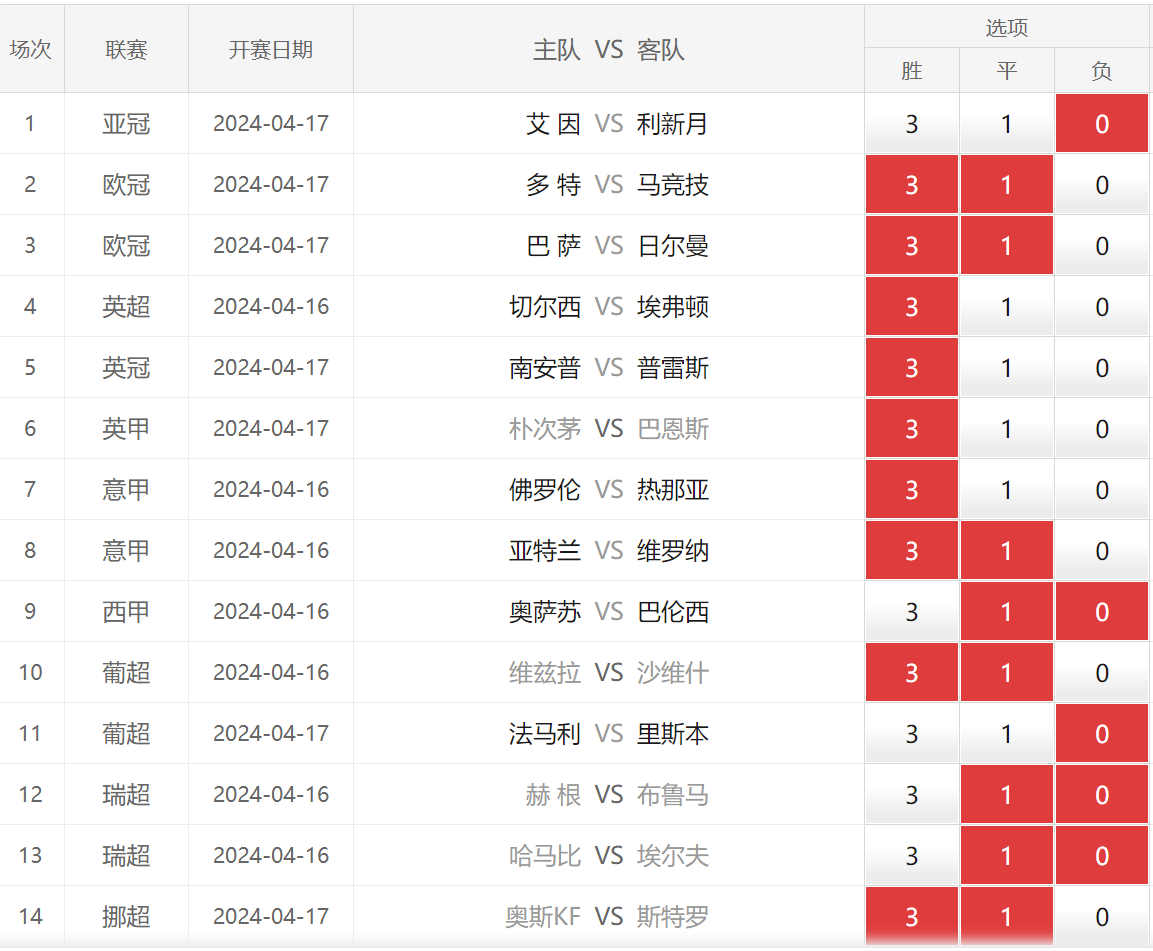Choose 负 (0) for 佛罗伦 VS 热那亚
The width and height of the screenshot is (1153, 951).
click(x=1102, y=490)
